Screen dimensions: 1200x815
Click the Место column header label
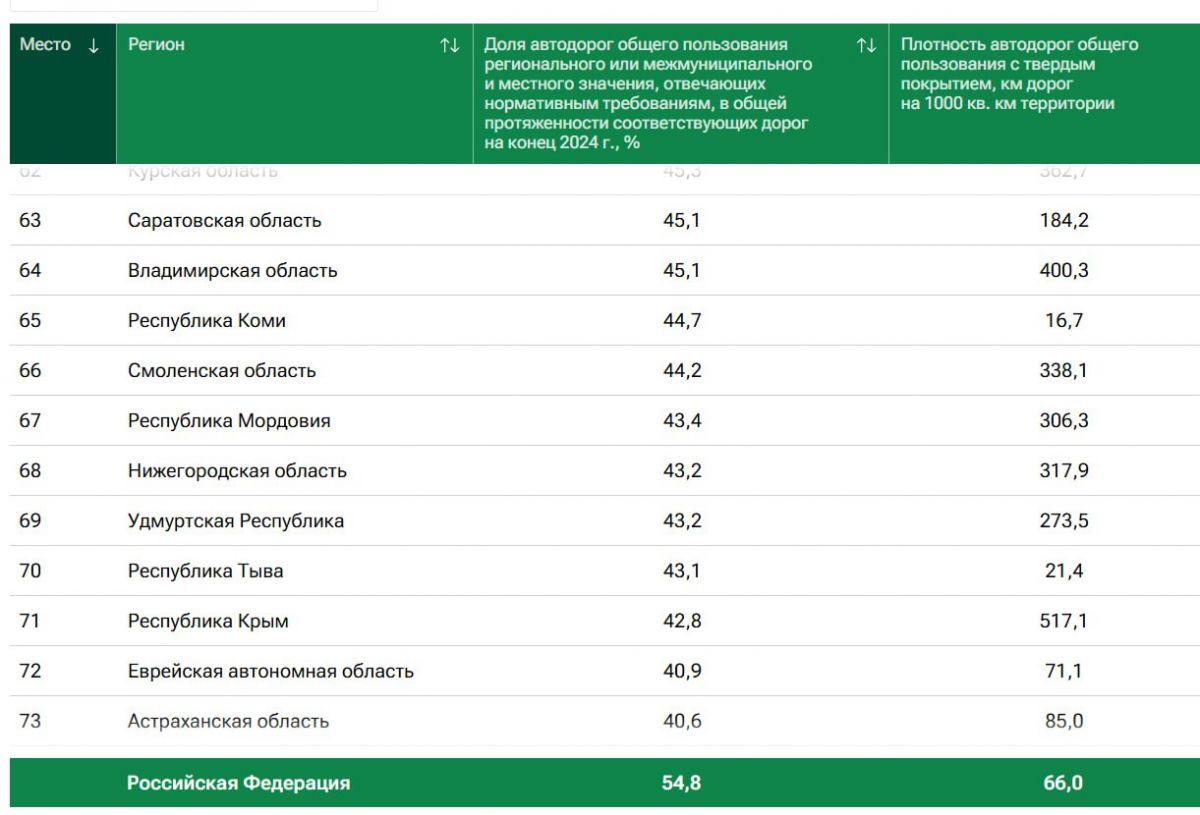46,45
